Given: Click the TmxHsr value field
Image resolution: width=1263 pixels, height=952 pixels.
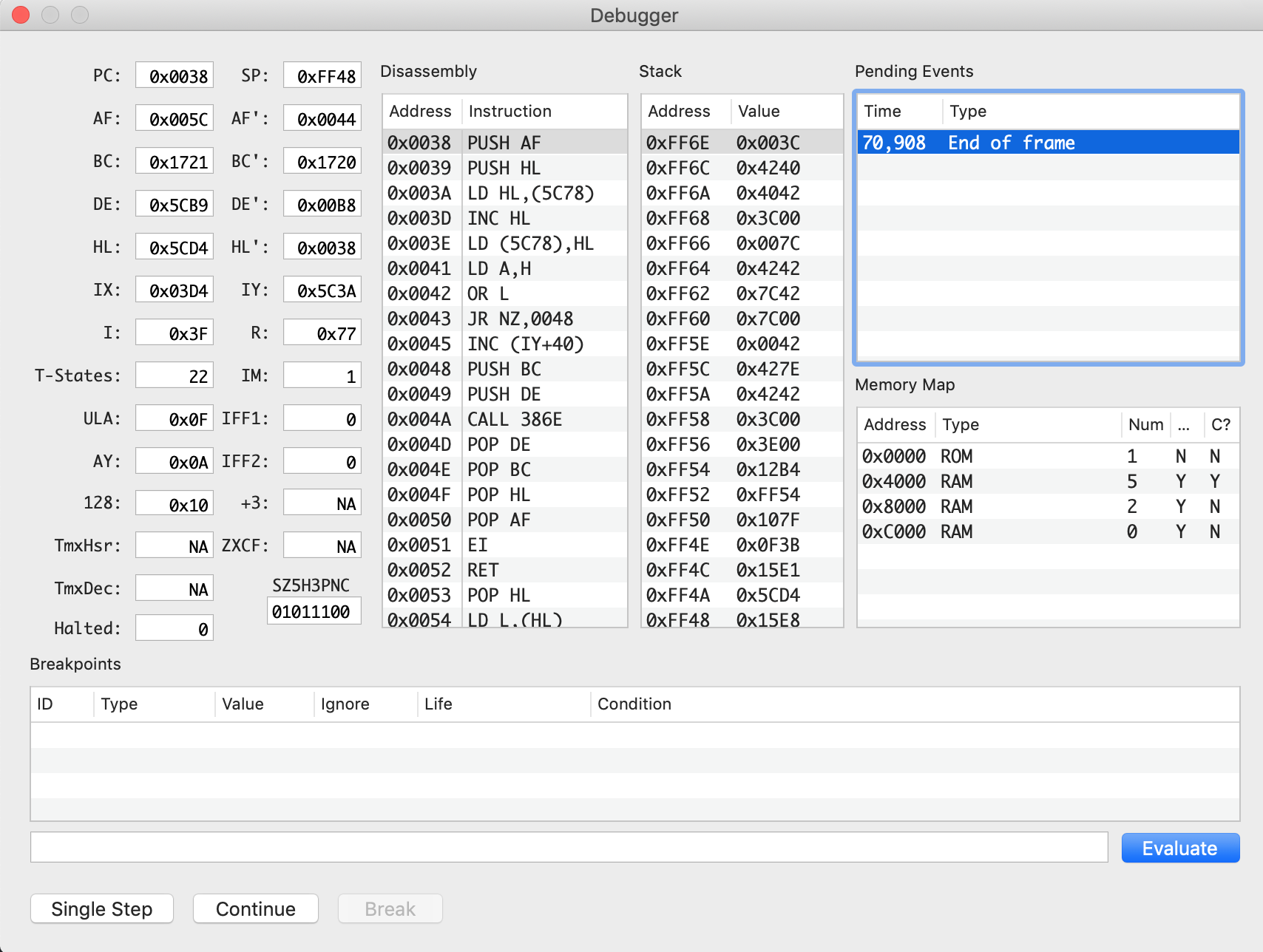Looking at the screenshot, I should tap(175, 545).
